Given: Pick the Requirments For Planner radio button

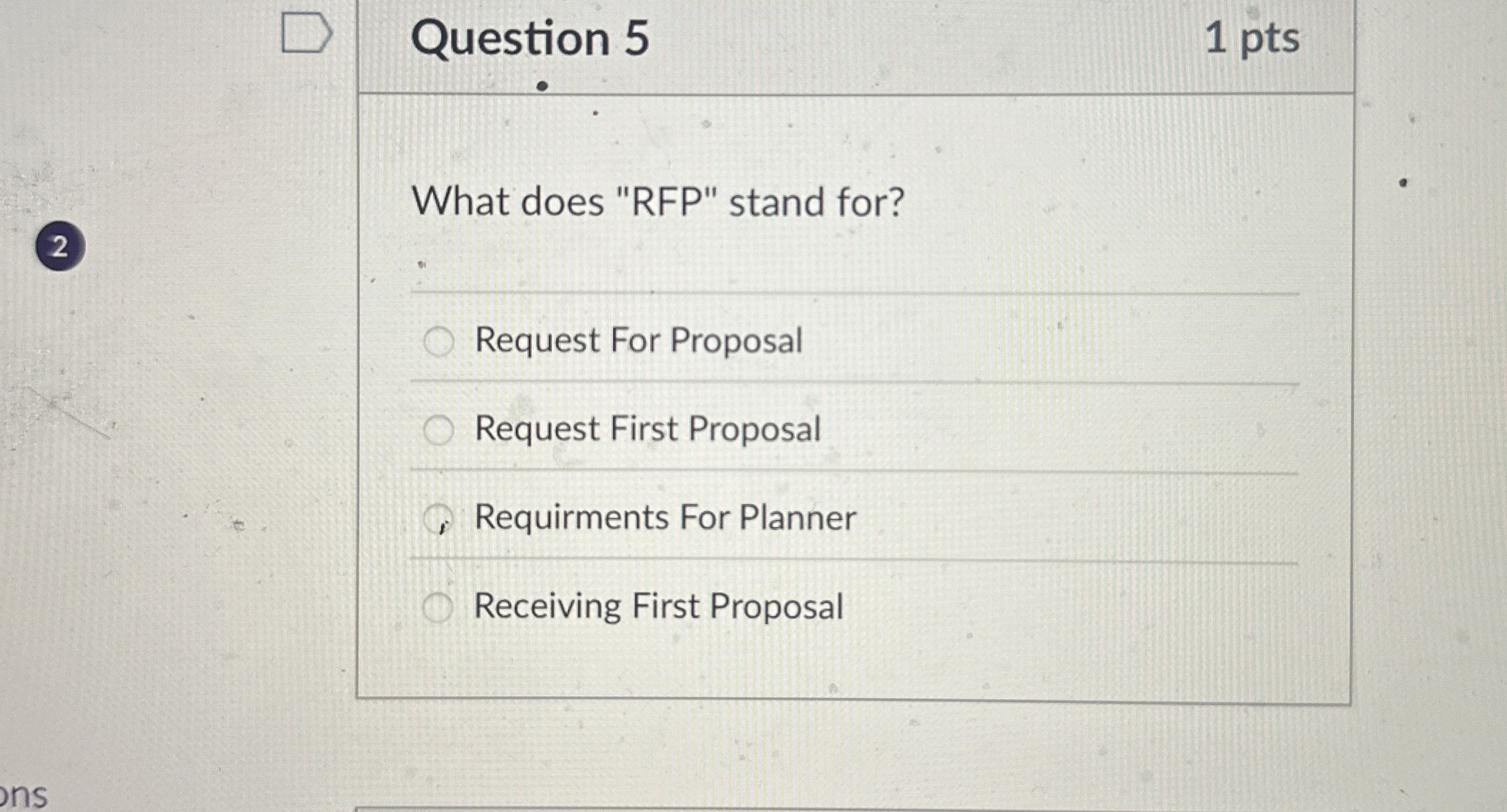Looking at the screenshot, I should click(439, 519).
